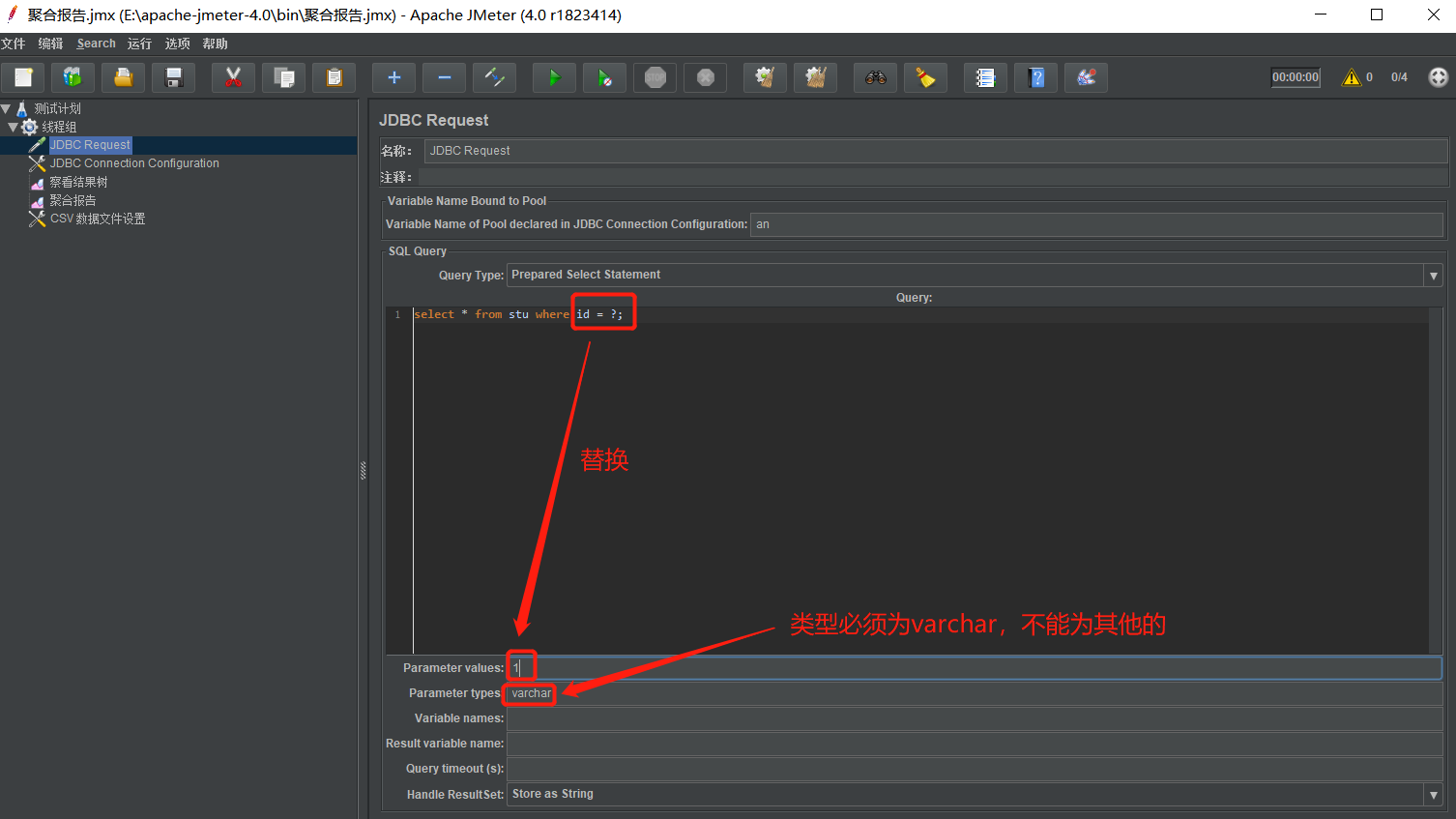Click the query editor vertical scrollbar
This screenshot has width=1456, height=819.
[x=1436, y=481]
